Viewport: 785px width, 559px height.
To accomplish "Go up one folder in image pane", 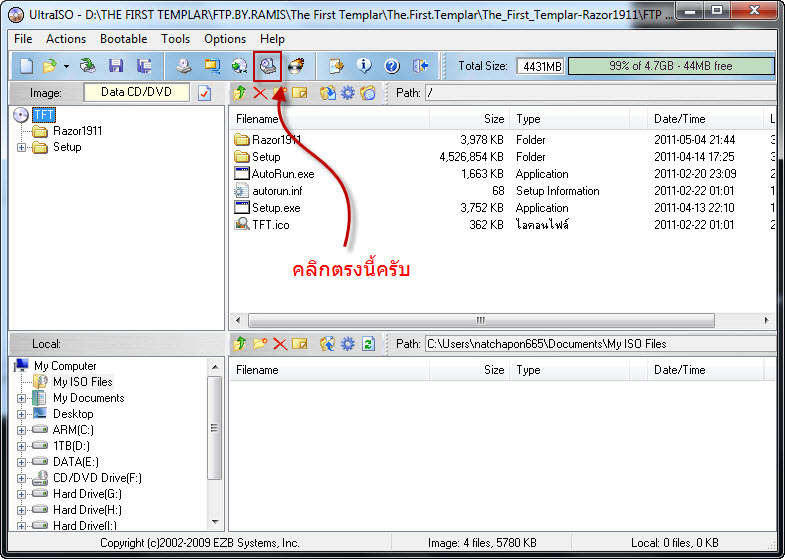I will (x=240, y=93).
